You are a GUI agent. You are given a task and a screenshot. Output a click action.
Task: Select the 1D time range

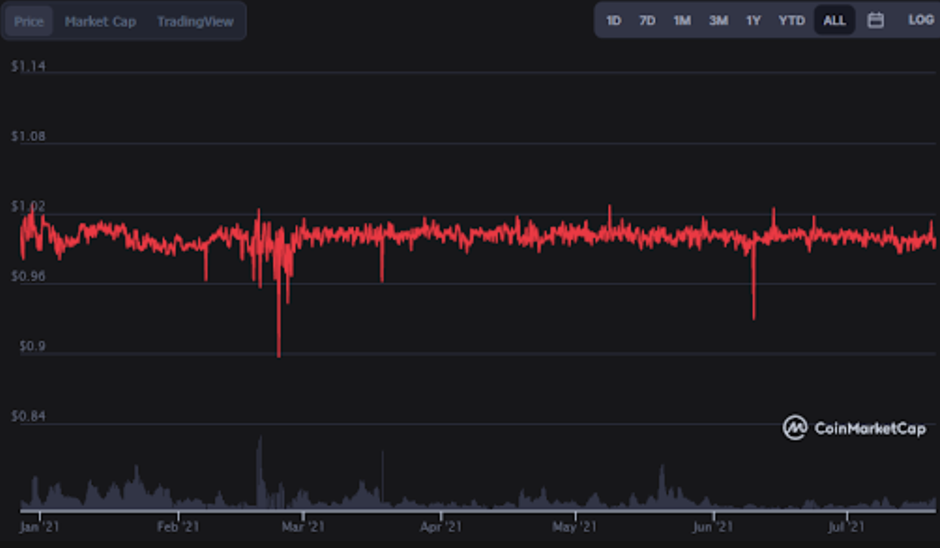pos(614,20)
